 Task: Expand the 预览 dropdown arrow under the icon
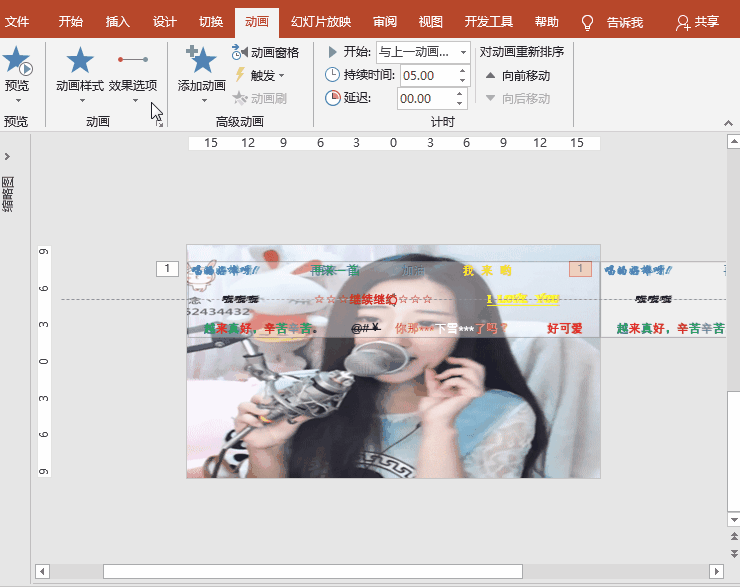pos(18,100)
